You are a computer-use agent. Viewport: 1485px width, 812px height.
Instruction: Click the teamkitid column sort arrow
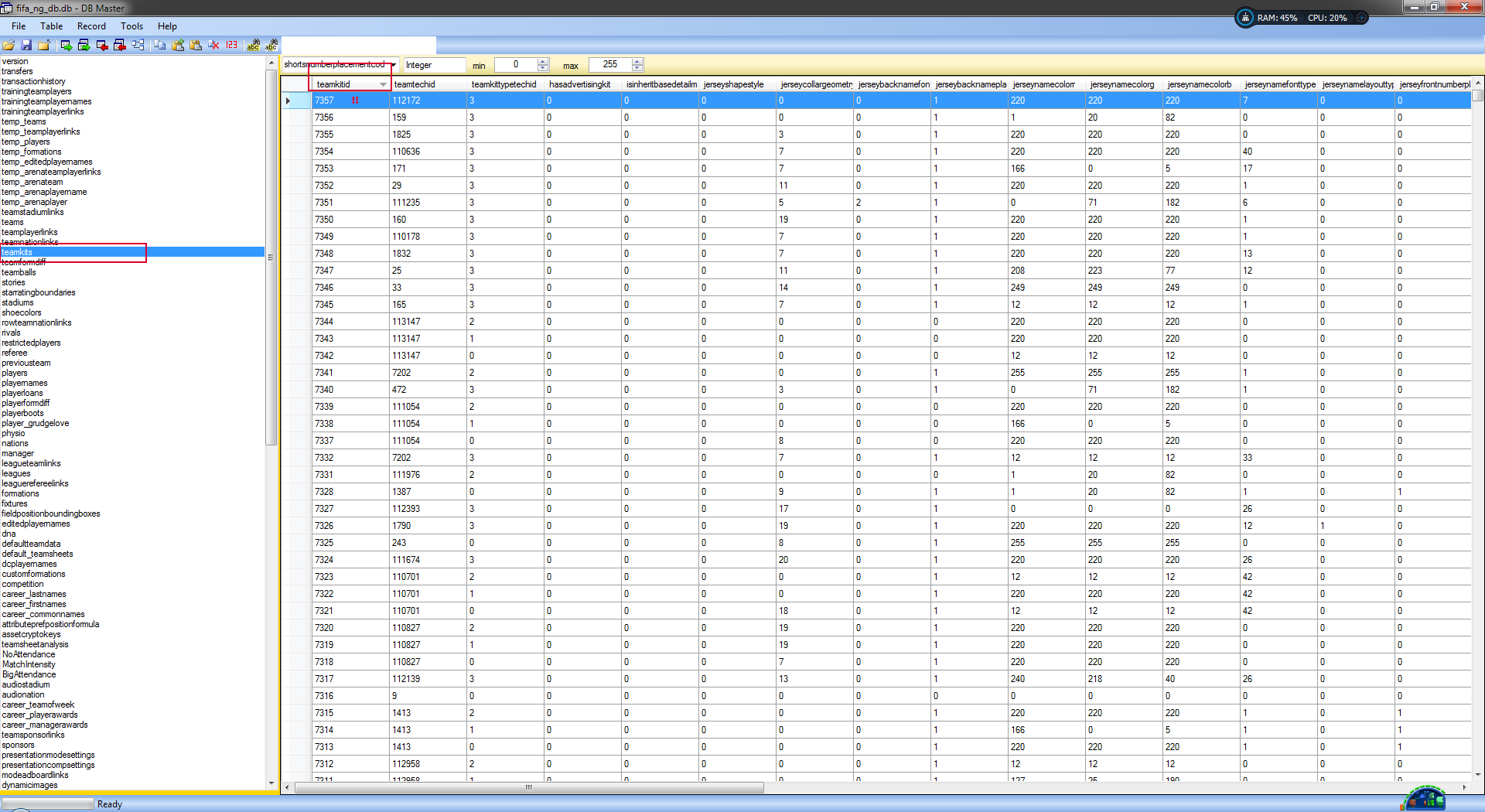coord(383,84)
